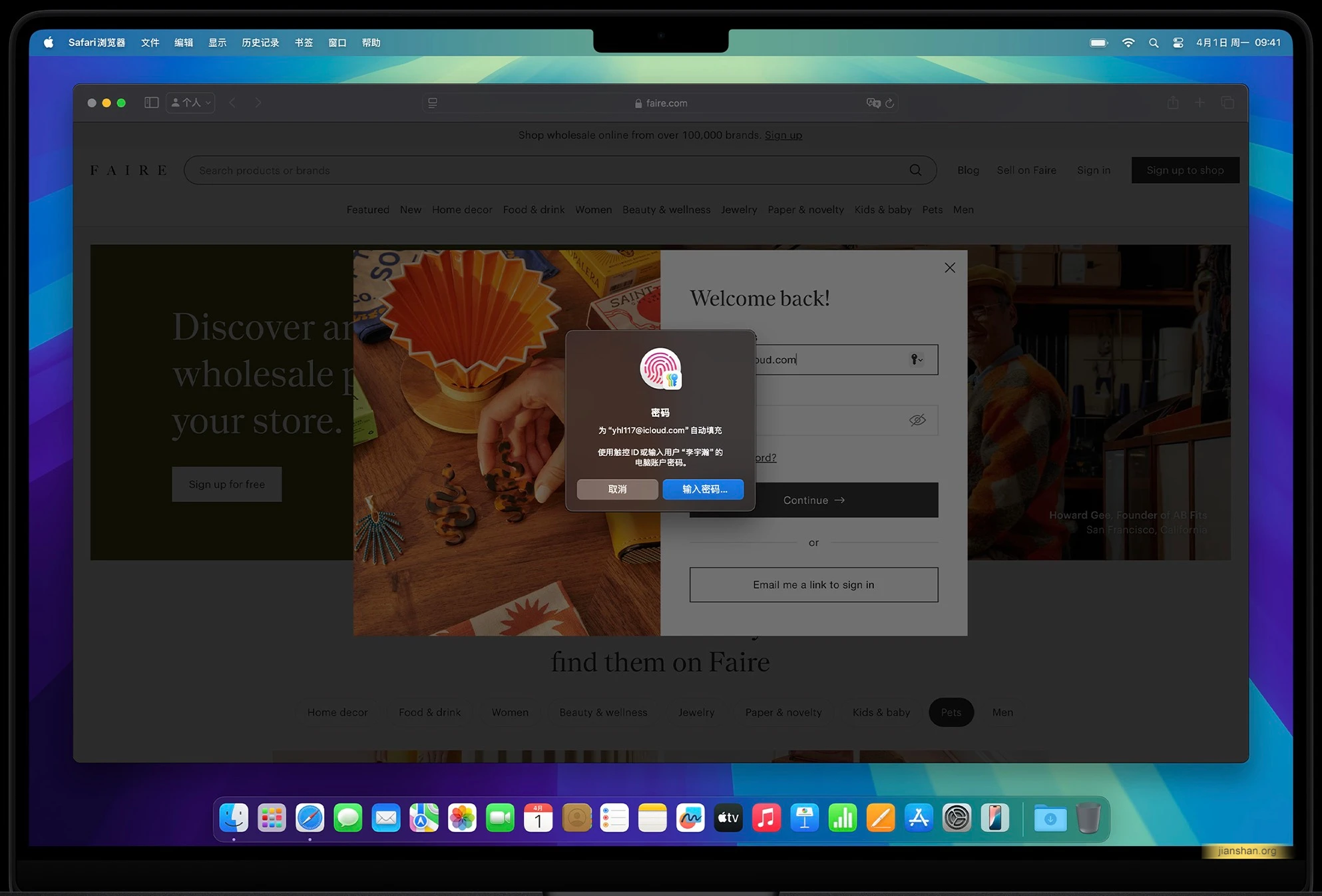
Task: Launch iPhone Mirroring from the Dock
Action: tap(994, 818)
